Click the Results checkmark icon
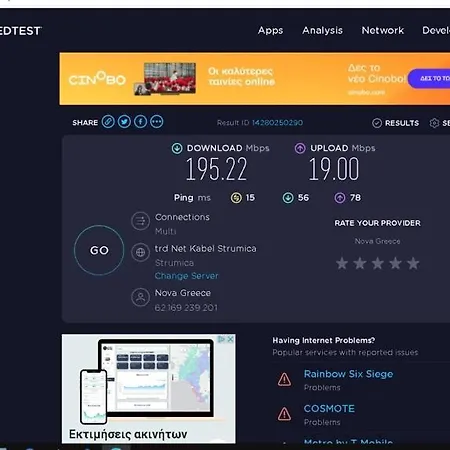 377,123
